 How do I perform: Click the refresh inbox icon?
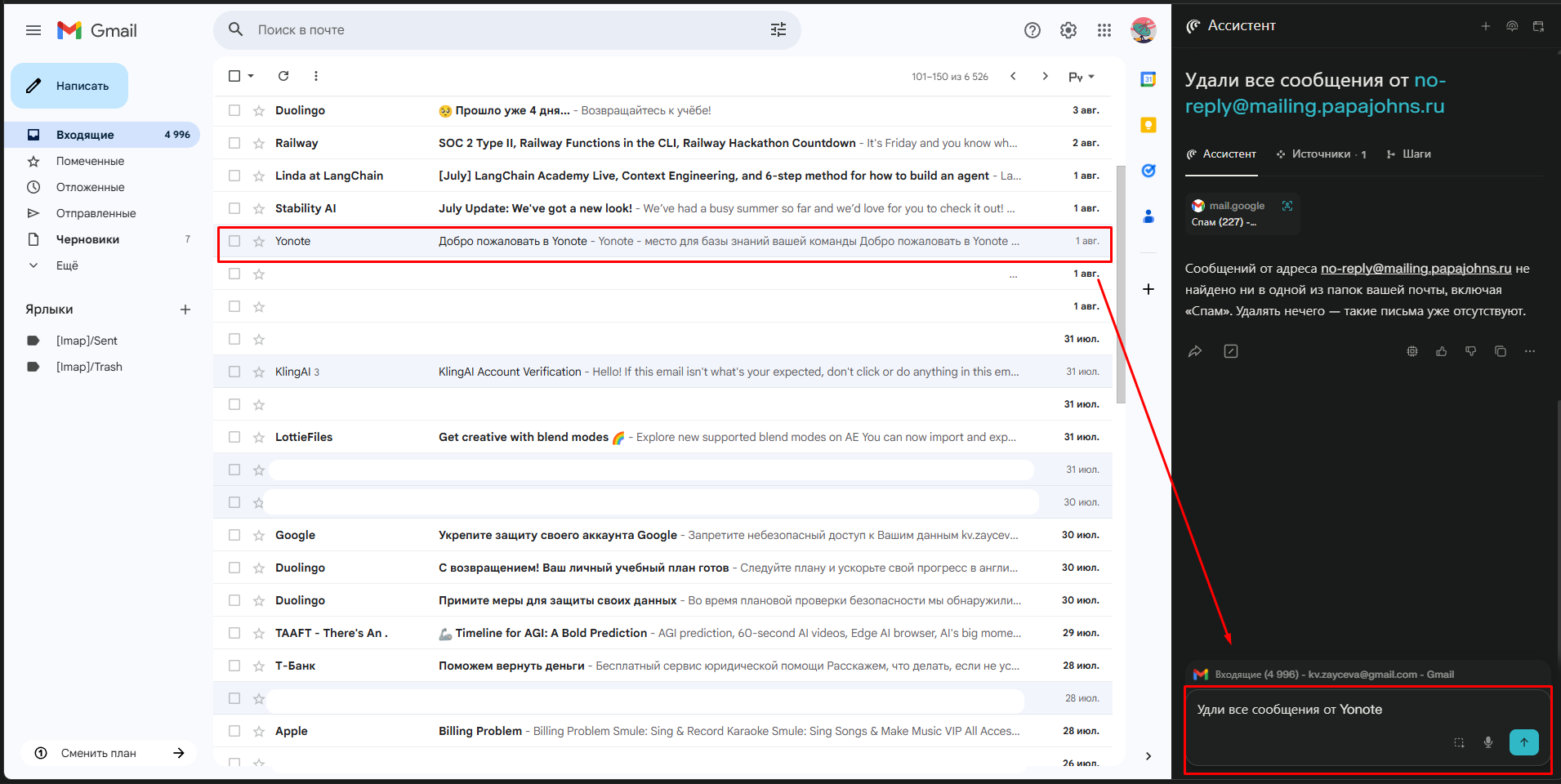click(283, 76)
